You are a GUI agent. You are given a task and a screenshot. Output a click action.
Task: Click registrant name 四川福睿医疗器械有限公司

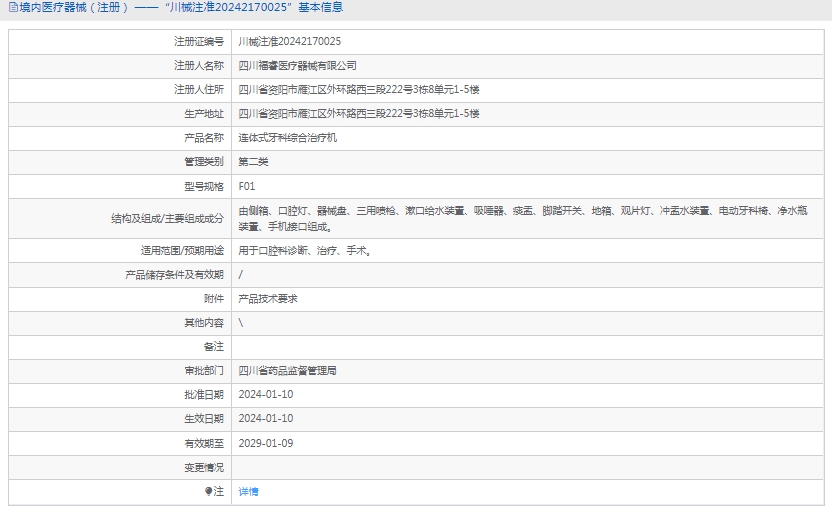coord(298,66)
